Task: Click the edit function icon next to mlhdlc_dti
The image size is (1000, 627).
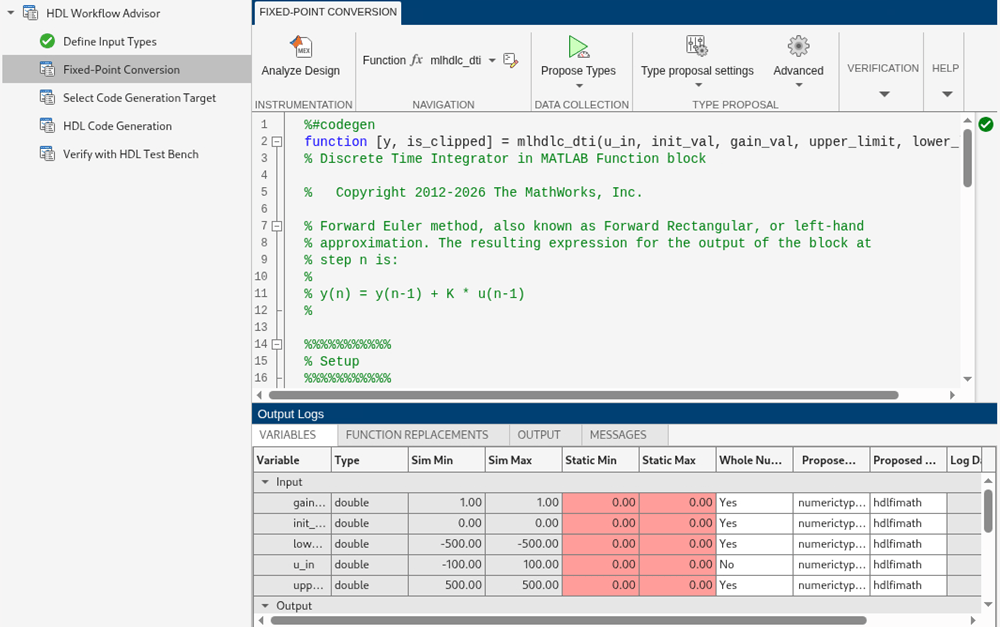Action: point(510,61)
